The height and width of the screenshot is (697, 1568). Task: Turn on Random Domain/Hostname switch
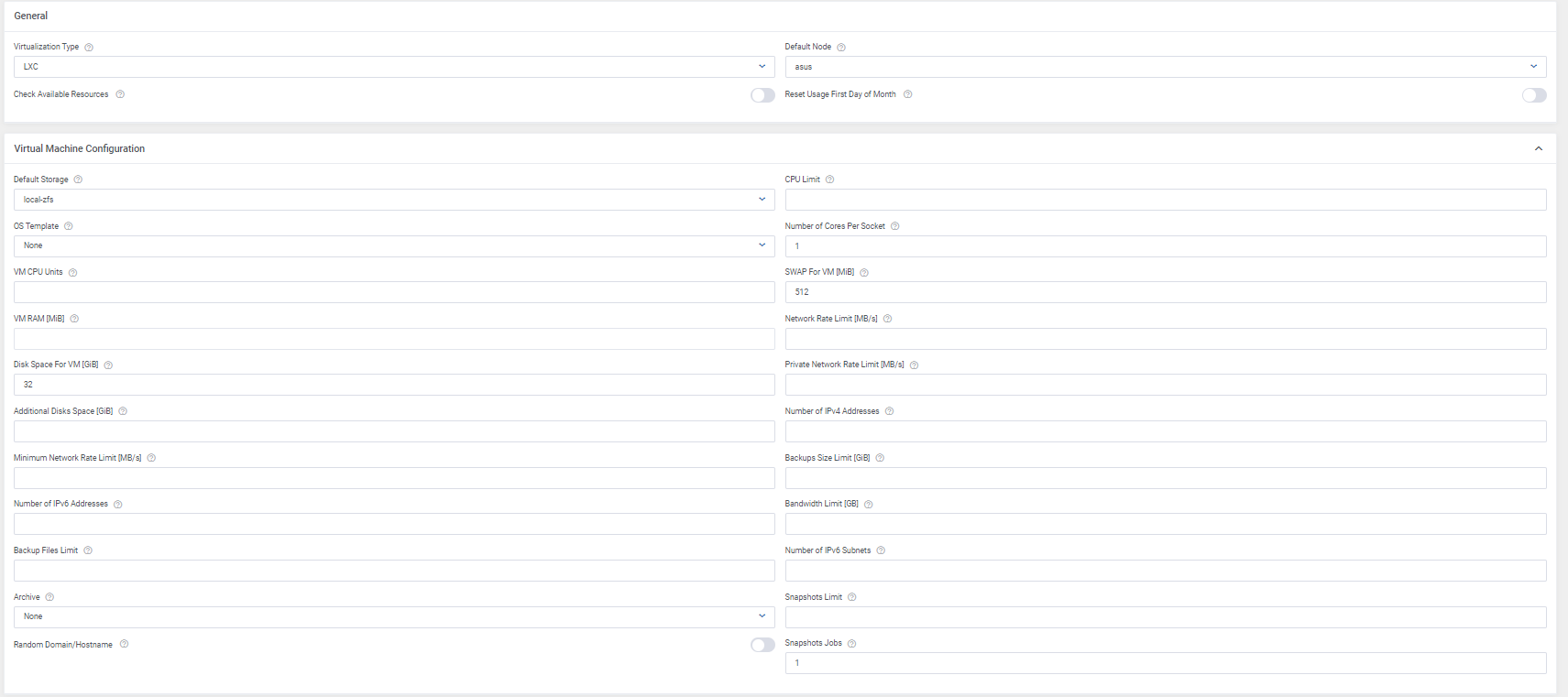pos(762,645)
